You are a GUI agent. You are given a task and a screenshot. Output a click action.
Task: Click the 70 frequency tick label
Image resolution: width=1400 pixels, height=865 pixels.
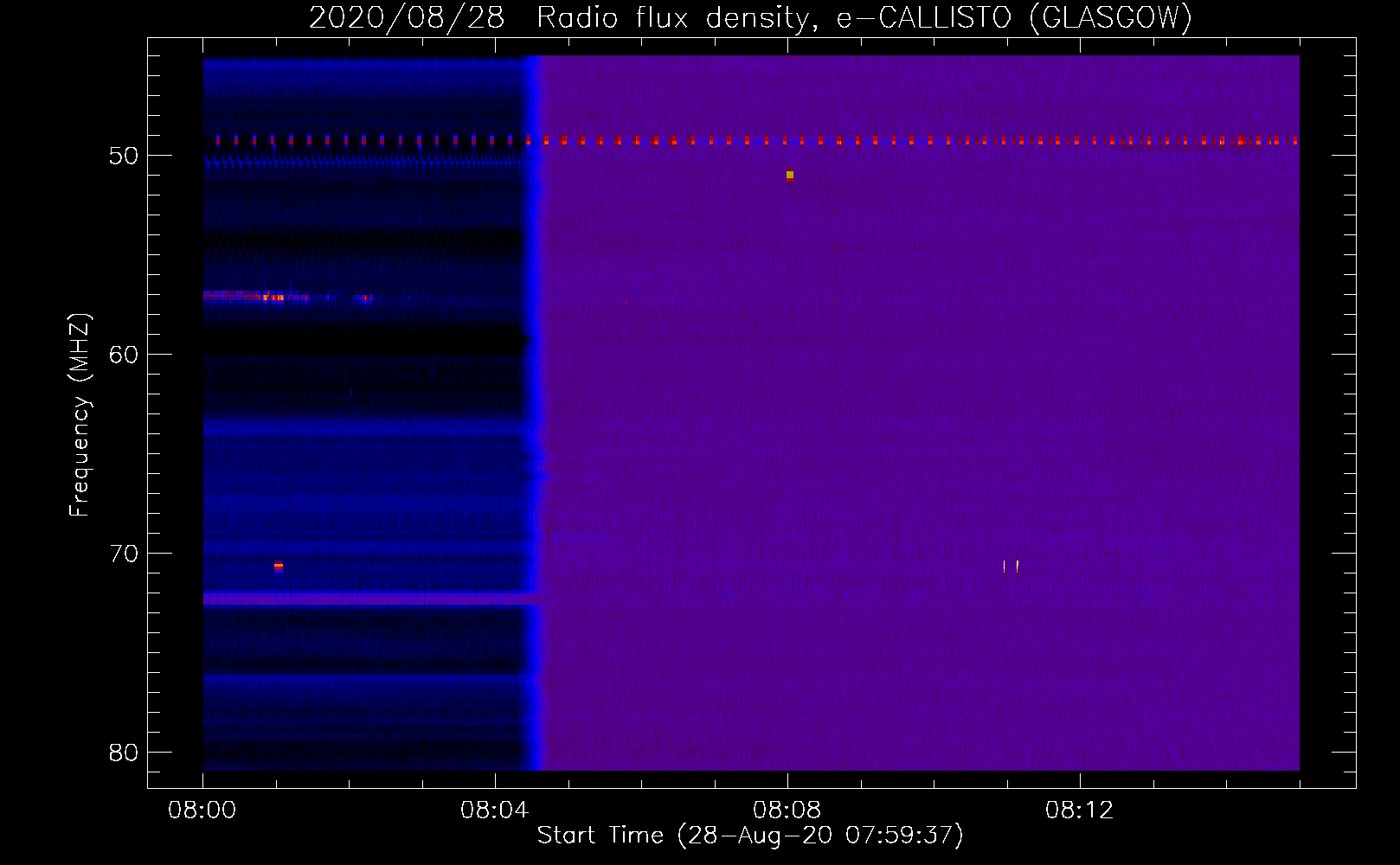click(124, 554)
